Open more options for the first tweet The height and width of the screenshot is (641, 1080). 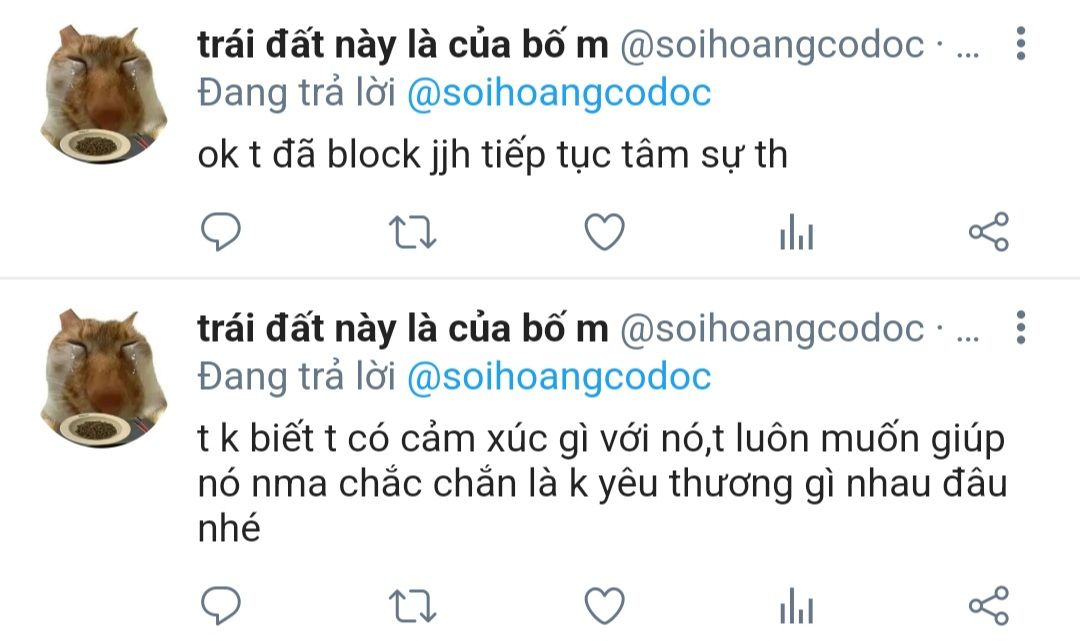click(x=1021, y=43)
